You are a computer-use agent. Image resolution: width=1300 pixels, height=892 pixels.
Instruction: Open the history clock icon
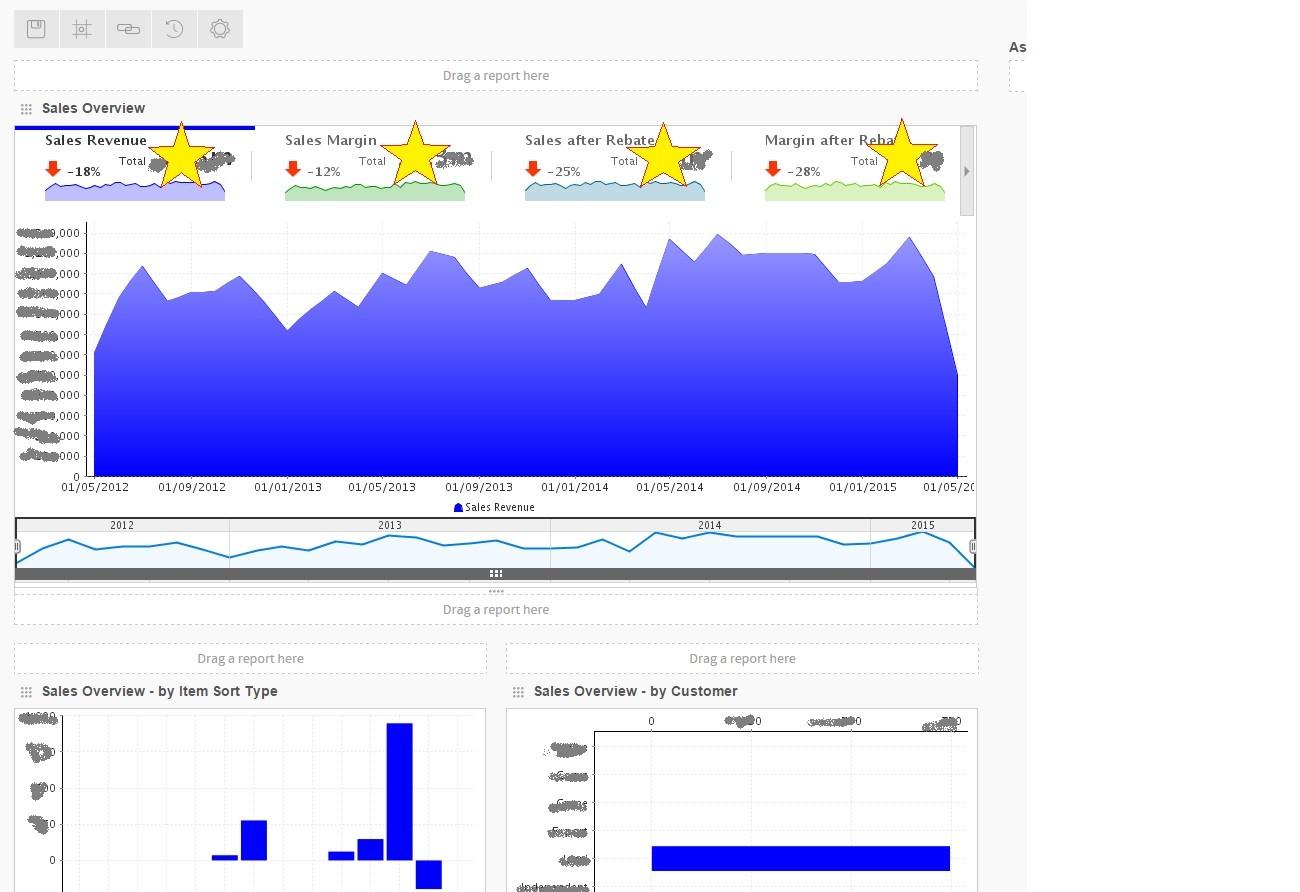pos(174,29)
